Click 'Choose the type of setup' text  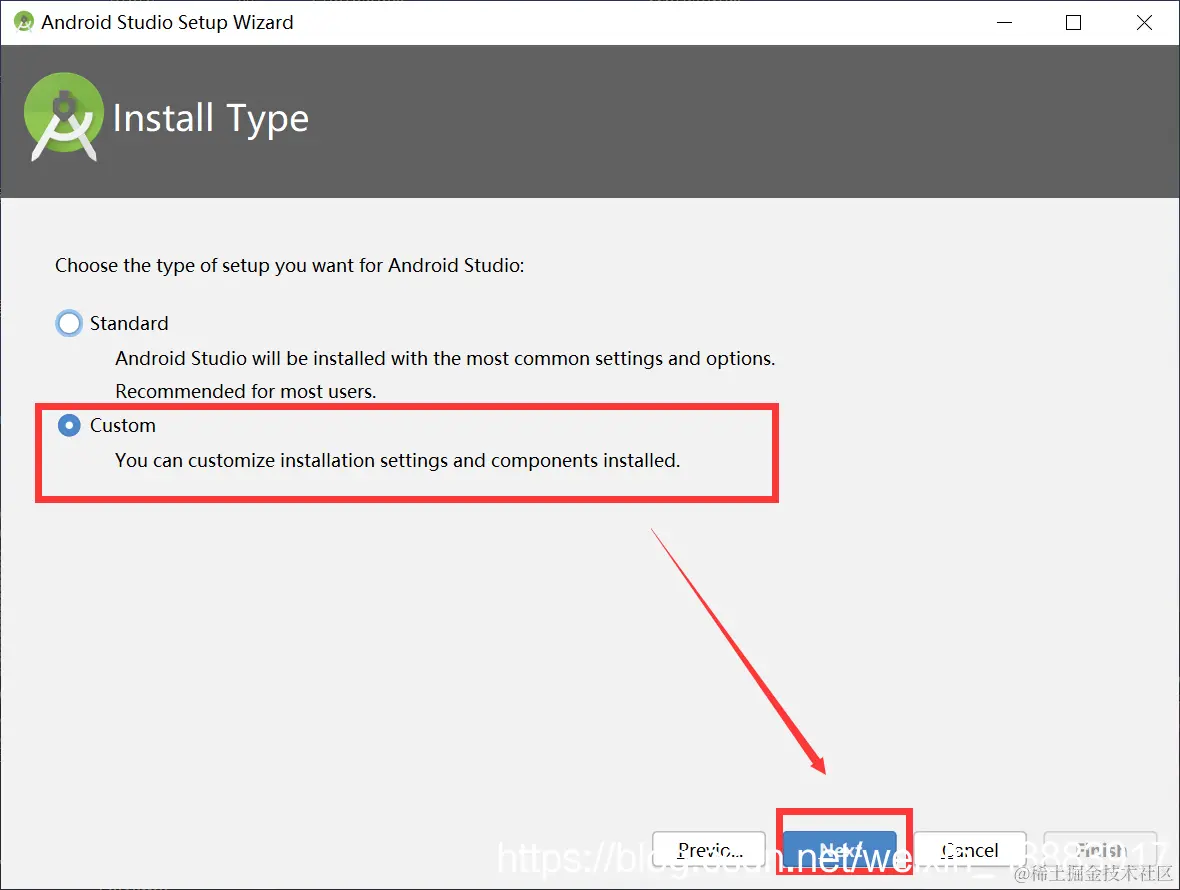pos(290,266)
